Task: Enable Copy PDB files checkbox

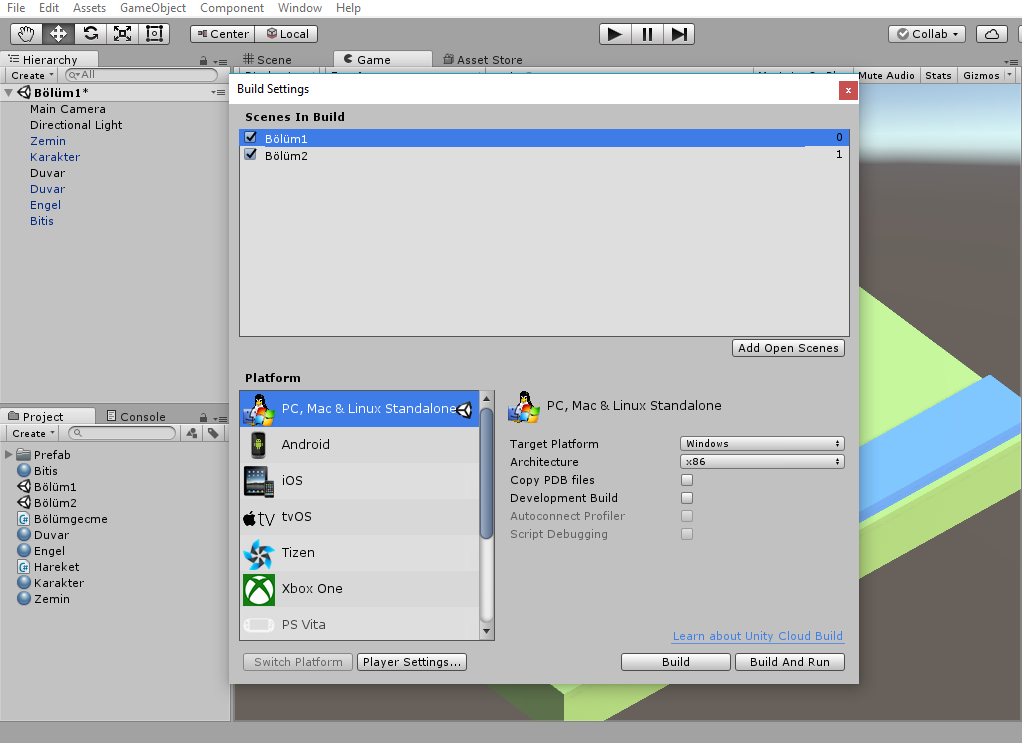Action: tap(687, 480)
